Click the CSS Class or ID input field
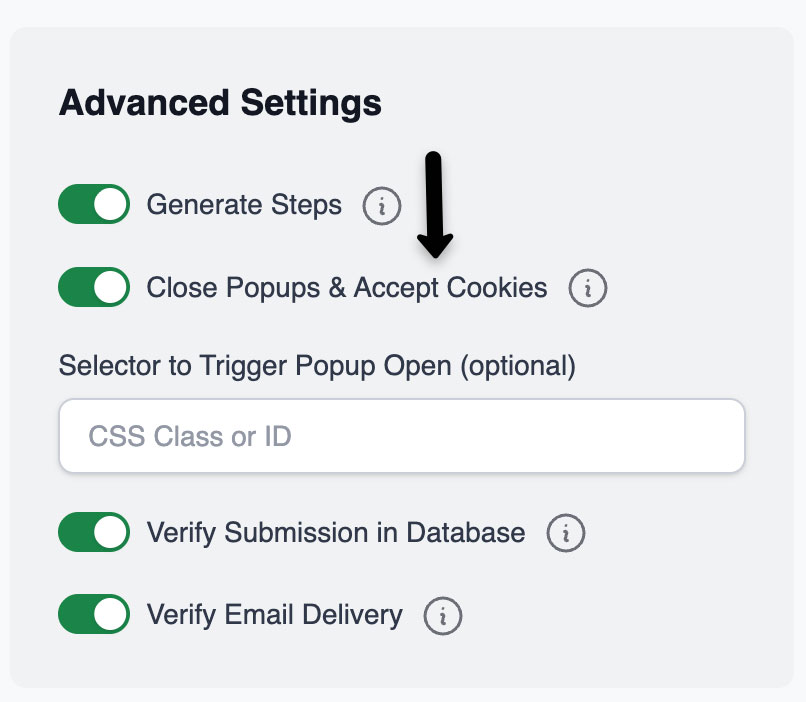The height and width of the screenshot is (702, 806). 401,436
